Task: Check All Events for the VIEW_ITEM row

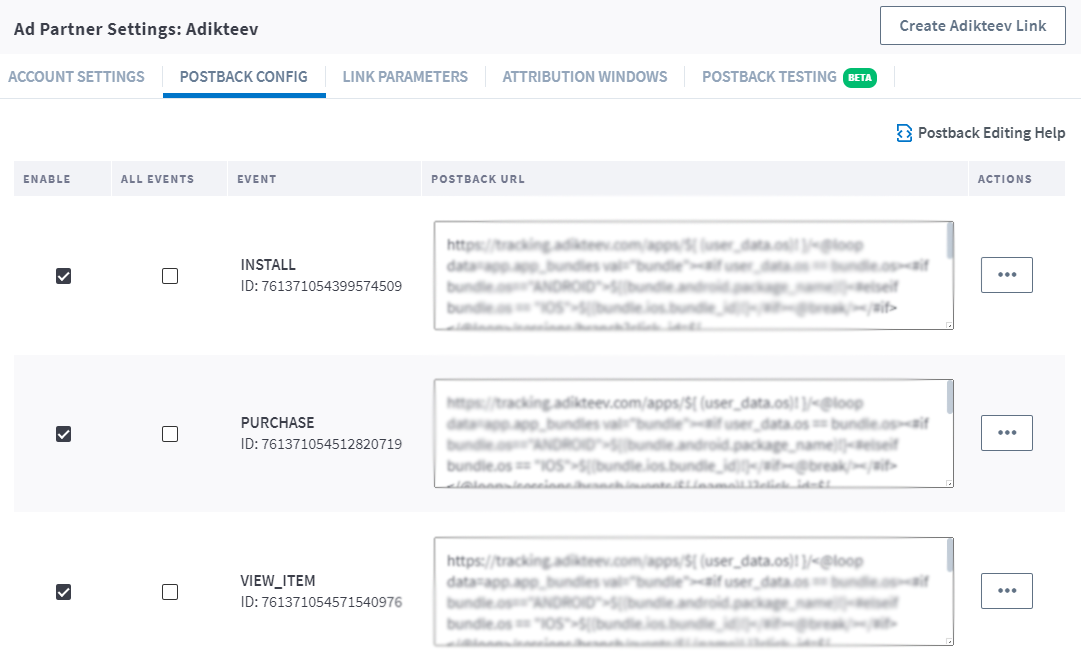Action: pyautogui.click(x=170, y=592)
